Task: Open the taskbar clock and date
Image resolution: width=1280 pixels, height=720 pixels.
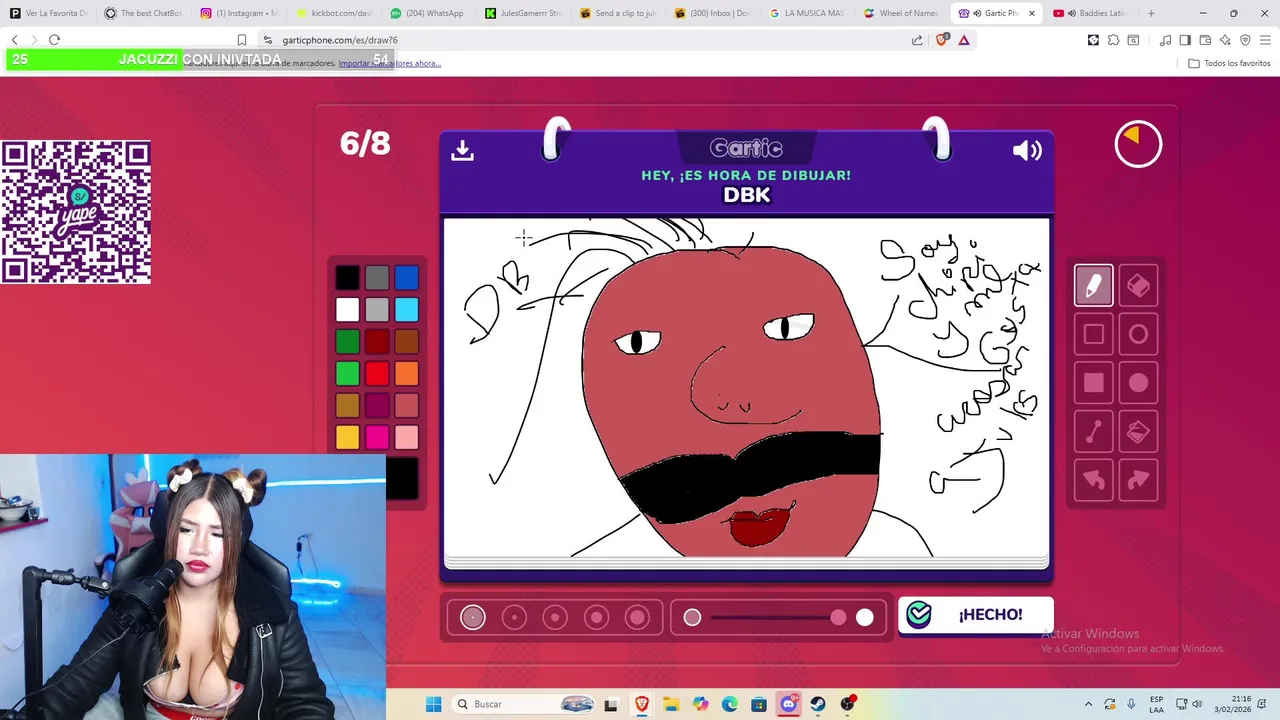Action: (1233, 704)
